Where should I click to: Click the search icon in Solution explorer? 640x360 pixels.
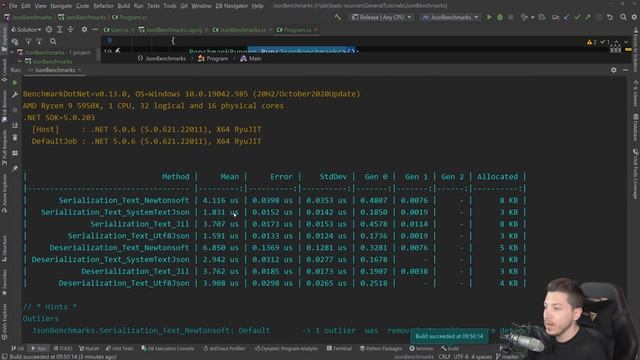pyautogui.click(x=53, y=42)
